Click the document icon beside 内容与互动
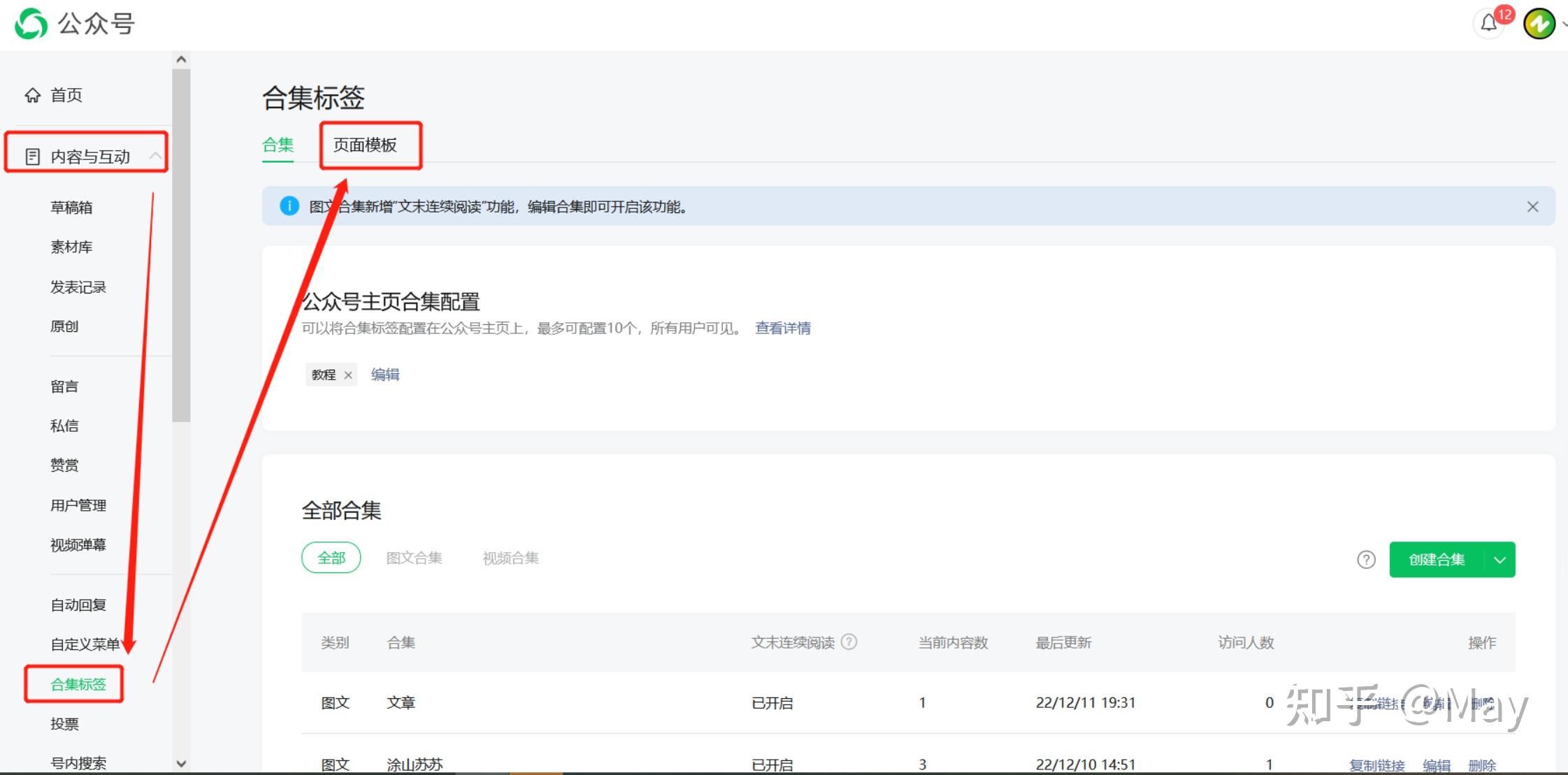 tap(33, 155)
